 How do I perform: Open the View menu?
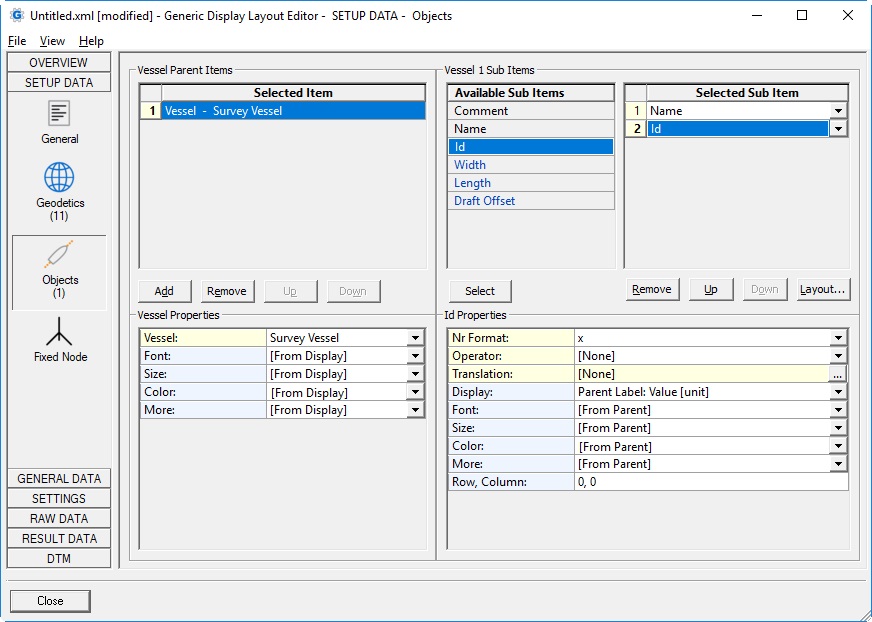(52, 41)
